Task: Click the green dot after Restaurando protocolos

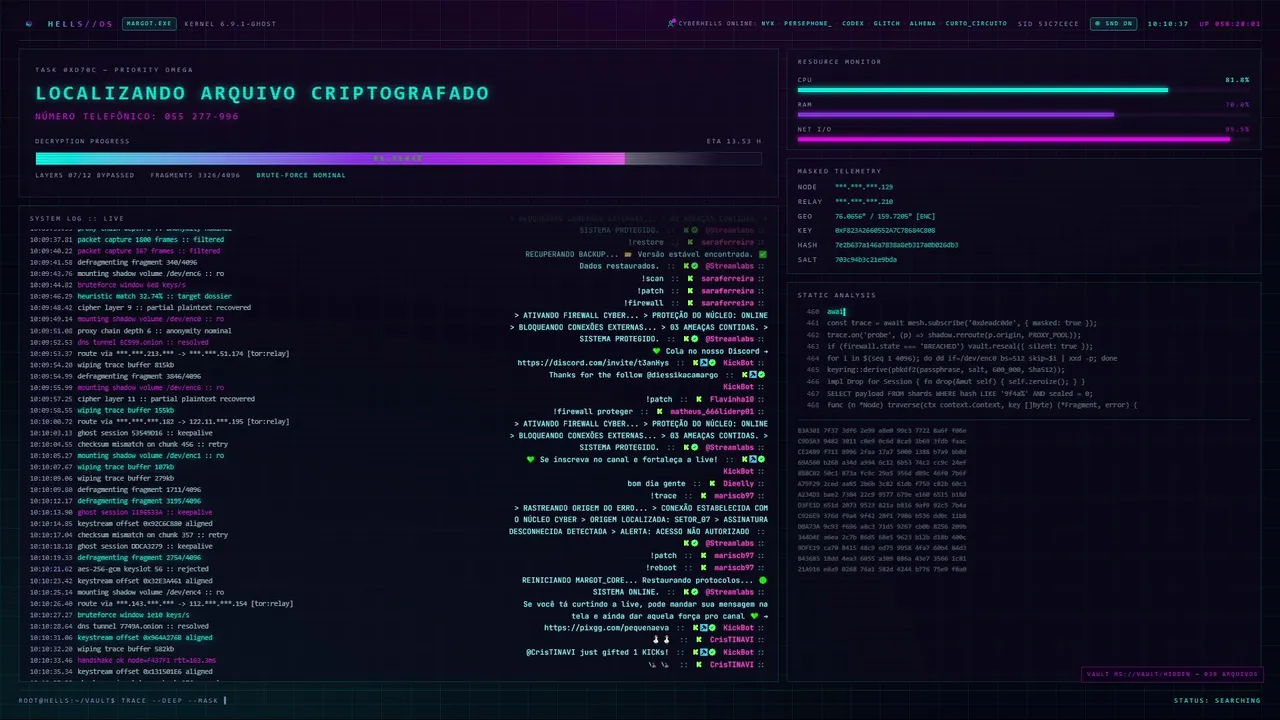Action: pos(763,580)
